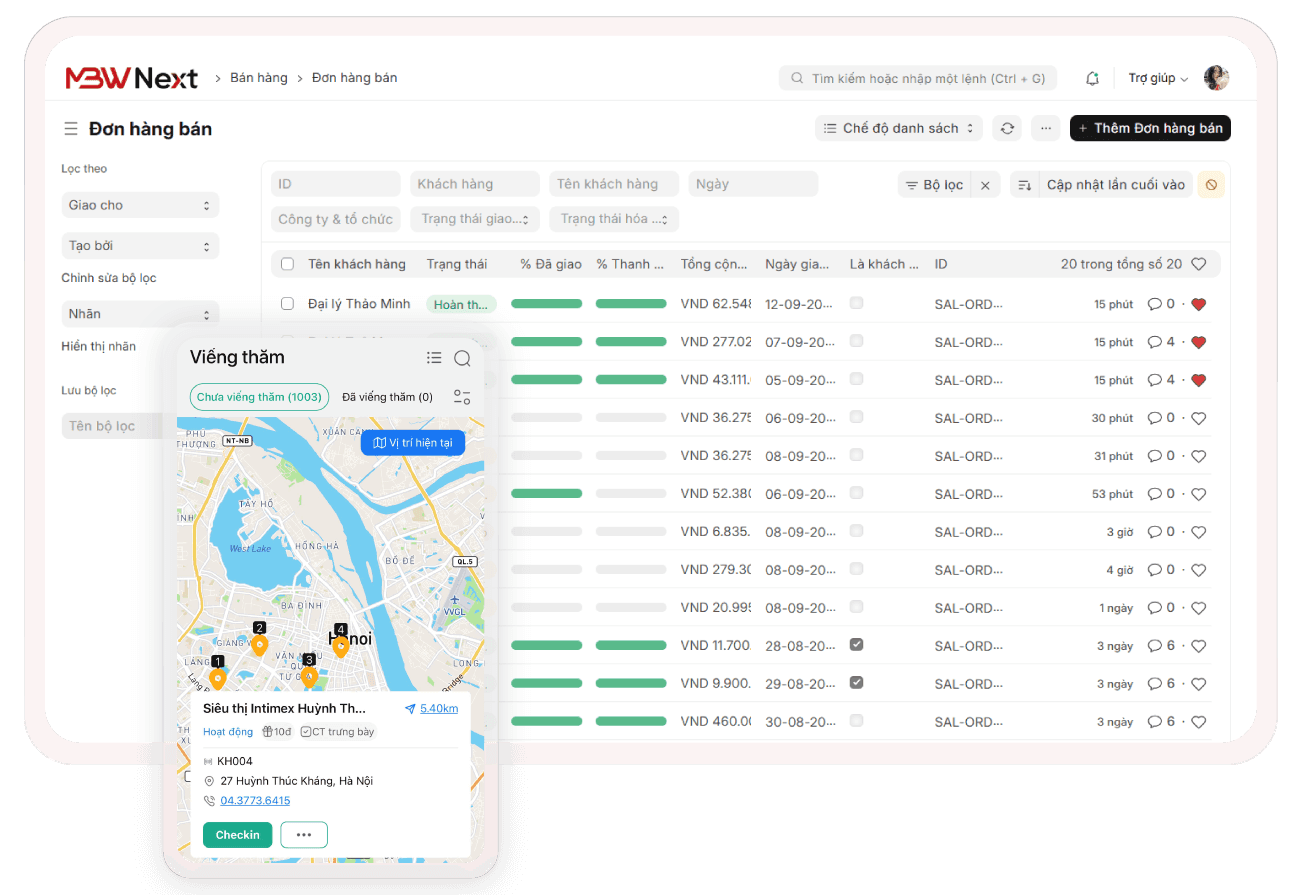The height and width of the screenshot is (895, 1300).
Task: Open the Trợ giúp help menu
Action: click(1158, 78)
